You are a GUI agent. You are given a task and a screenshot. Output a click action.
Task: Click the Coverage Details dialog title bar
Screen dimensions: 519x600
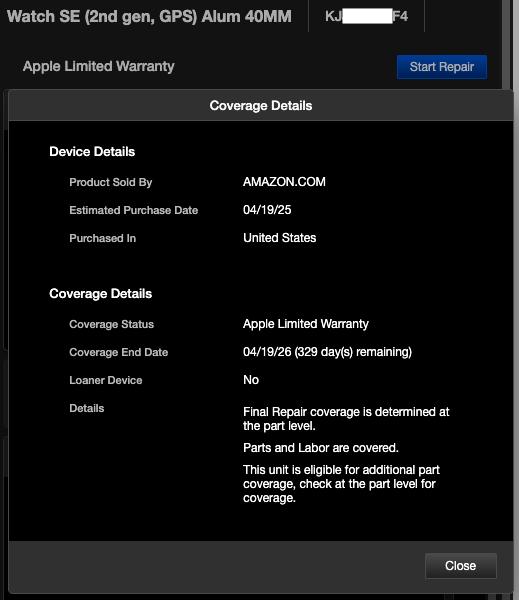point(261,106)
